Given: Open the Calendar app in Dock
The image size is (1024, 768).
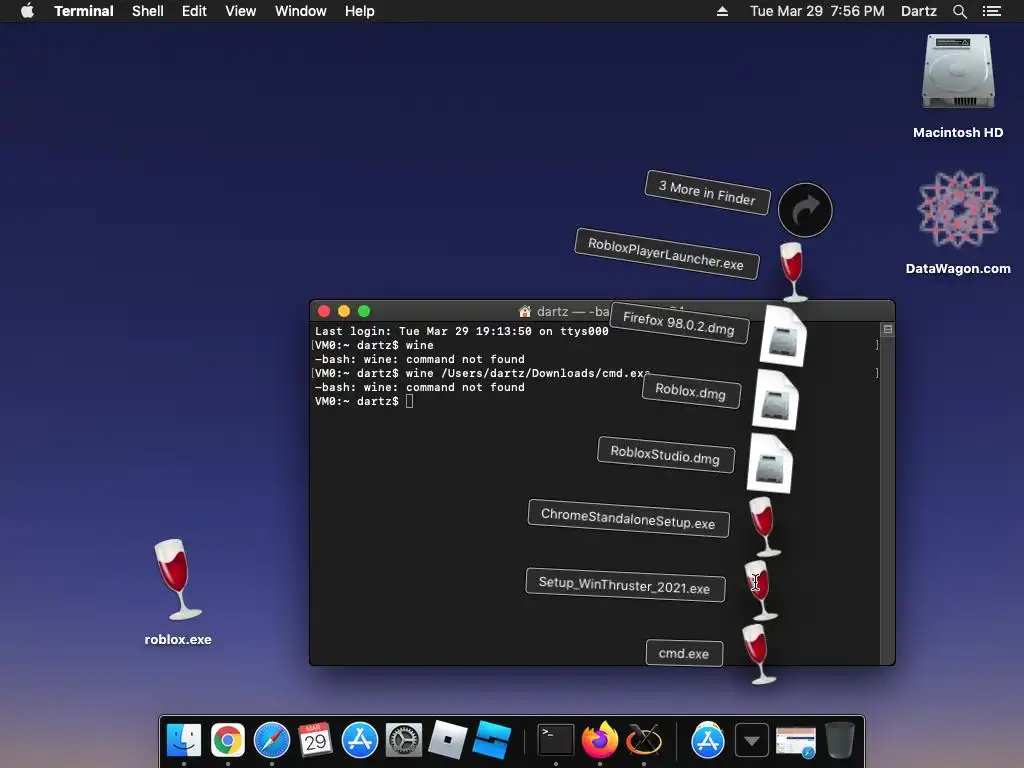Looking at the screenshot, I should pyautogui.click(x=315, y=741).
